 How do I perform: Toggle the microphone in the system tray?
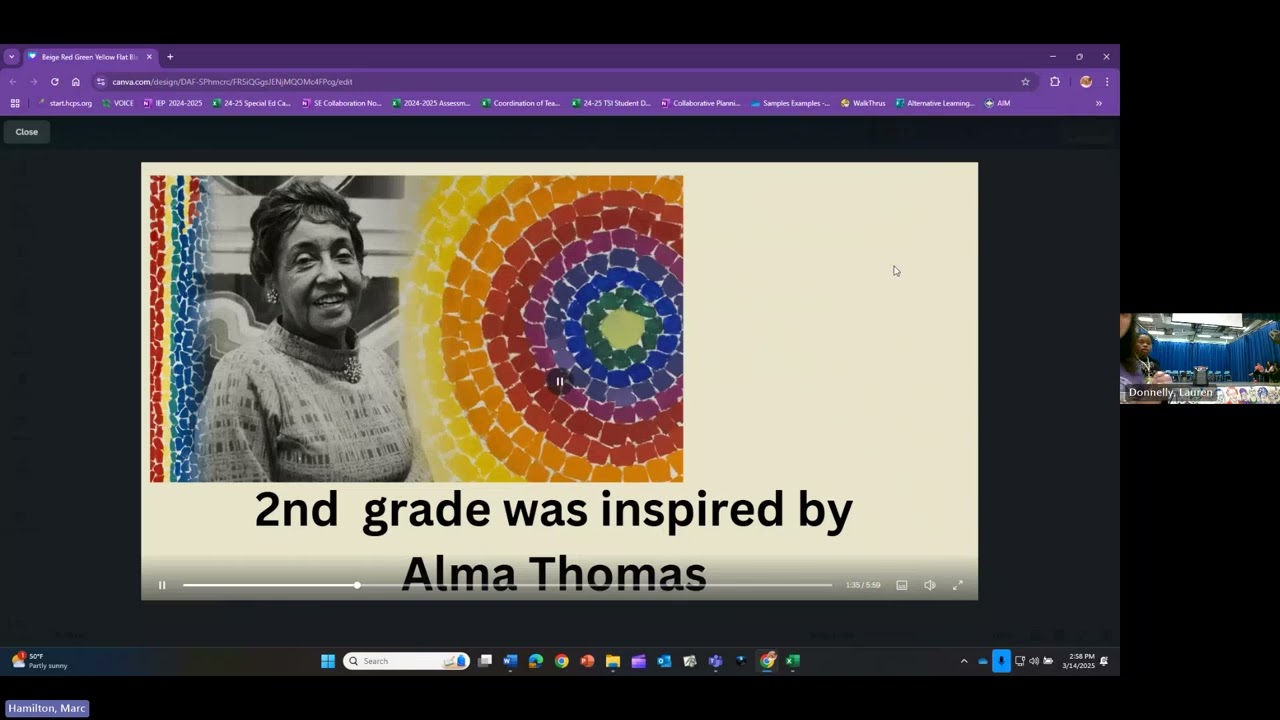tap(1001, 661)
